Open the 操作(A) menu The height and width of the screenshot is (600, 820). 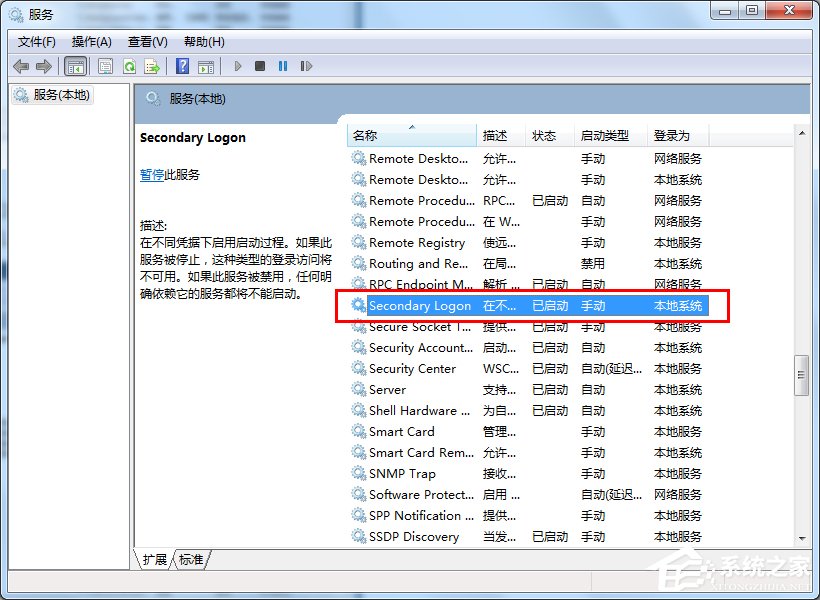pyautogui.click(x=91, y=41)
